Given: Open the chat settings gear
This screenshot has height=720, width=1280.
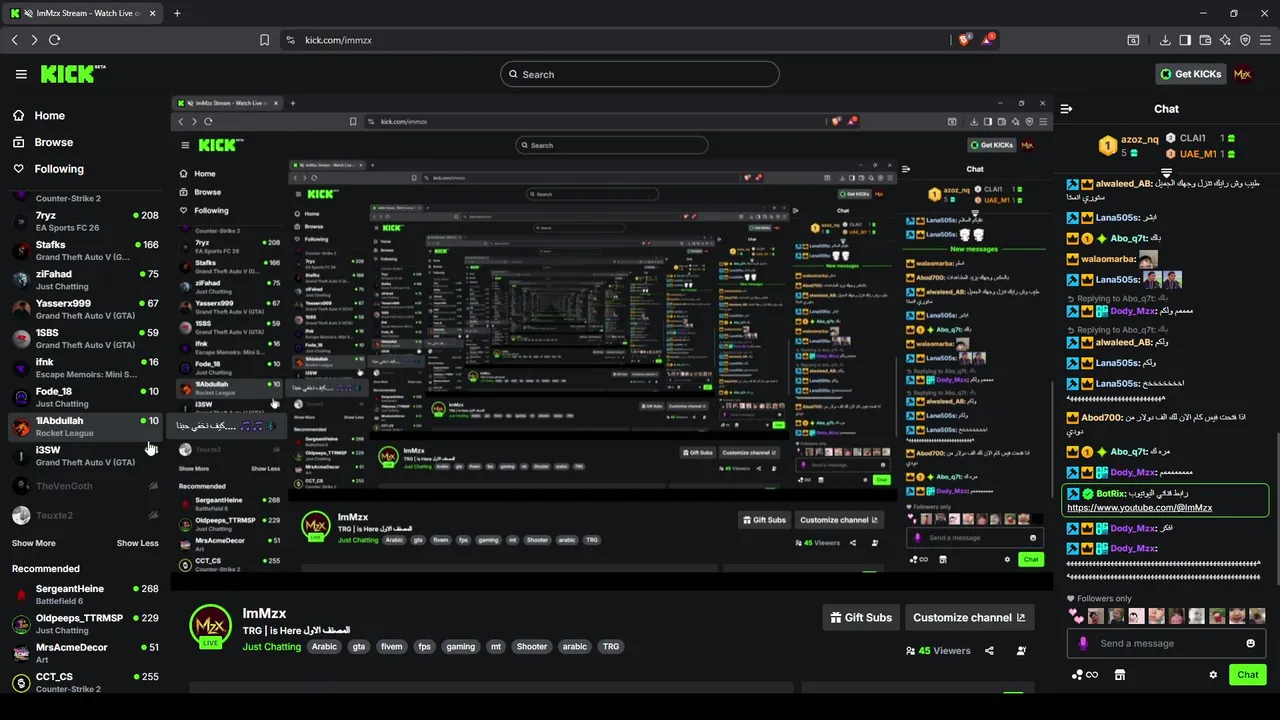Looking at the screenshot, I should [1213, 675].
